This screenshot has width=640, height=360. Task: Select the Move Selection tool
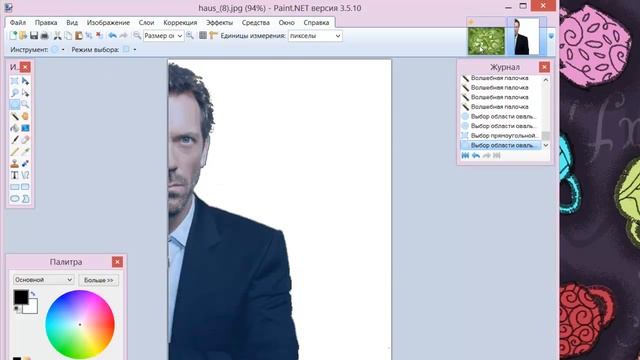point(25,93)
